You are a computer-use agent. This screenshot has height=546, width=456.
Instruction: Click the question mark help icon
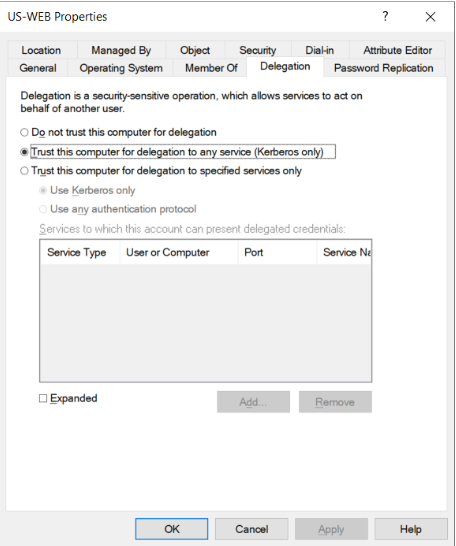tap(385, 16)
